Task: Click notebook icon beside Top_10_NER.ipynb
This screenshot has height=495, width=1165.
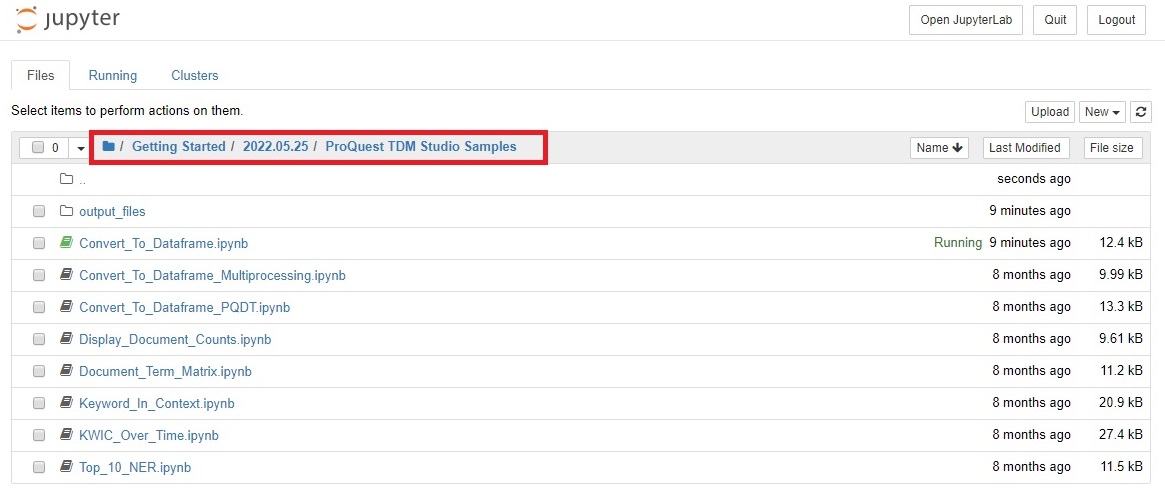Action: pyautogui.click(x=67, y=467)
